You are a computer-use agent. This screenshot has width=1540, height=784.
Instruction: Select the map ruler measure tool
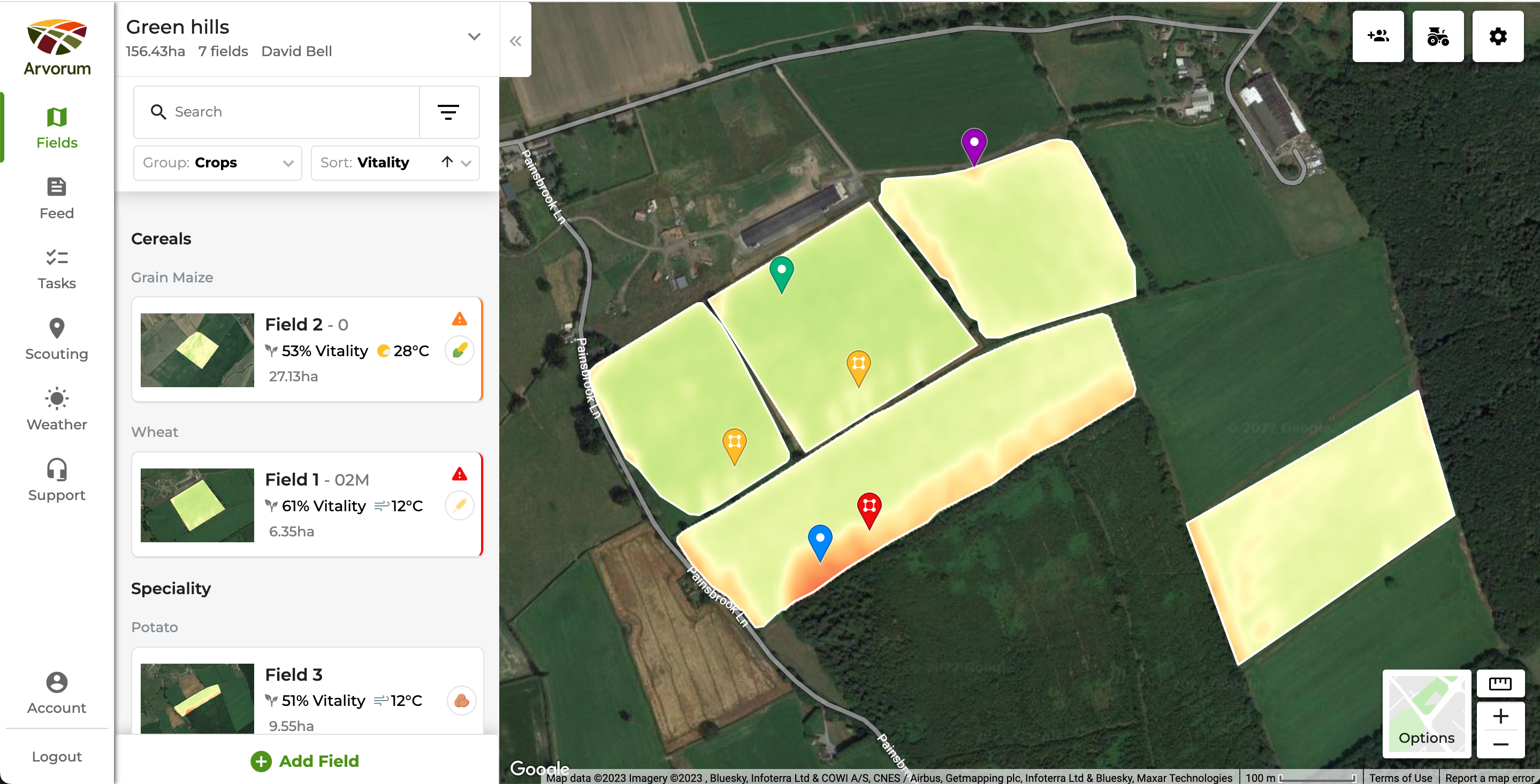pyautogui.click(x=1499, y=683)
